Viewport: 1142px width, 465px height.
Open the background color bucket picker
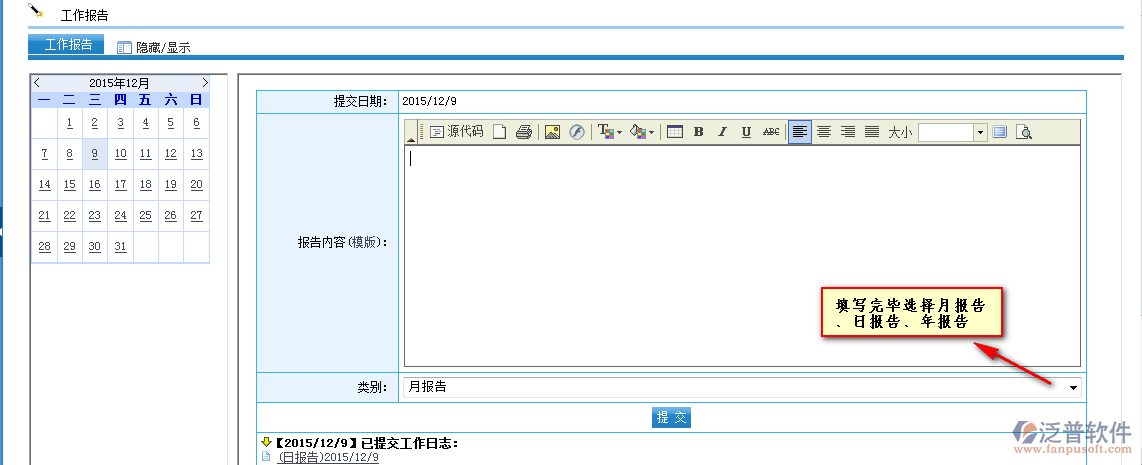pyautogui.click(x=642, y=132)
